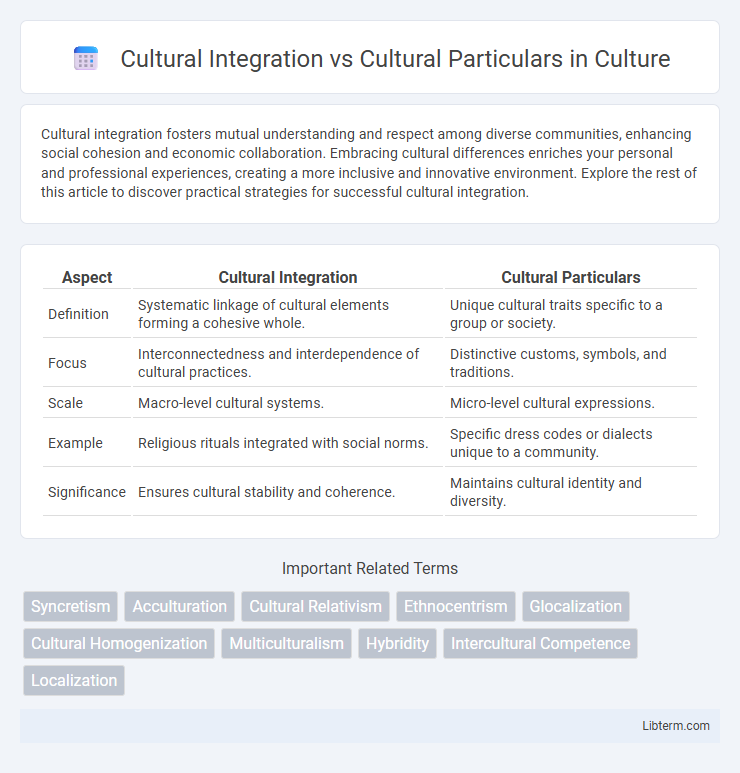Select 'Systematic linkage of cultural elements' cell
The width and height of the screenshot is (740, 773).
288,314
